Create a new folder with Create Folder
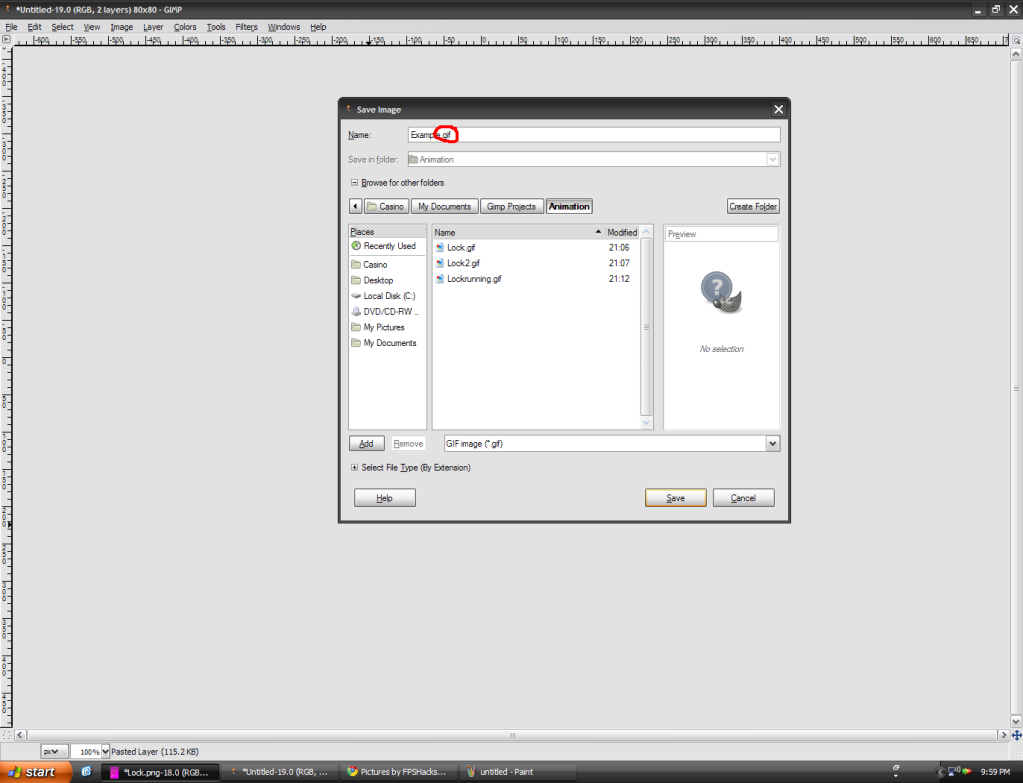The width and height of the screenshot is (1023, 783). pyautogui.click(x=752, y=206)
